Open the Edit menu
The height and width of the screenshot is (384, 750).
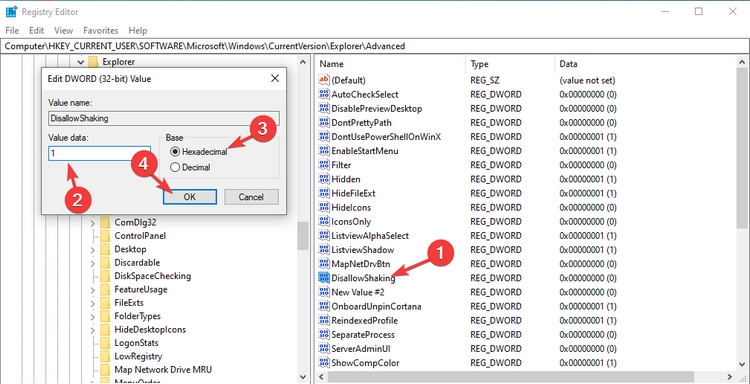coord(36,30)
